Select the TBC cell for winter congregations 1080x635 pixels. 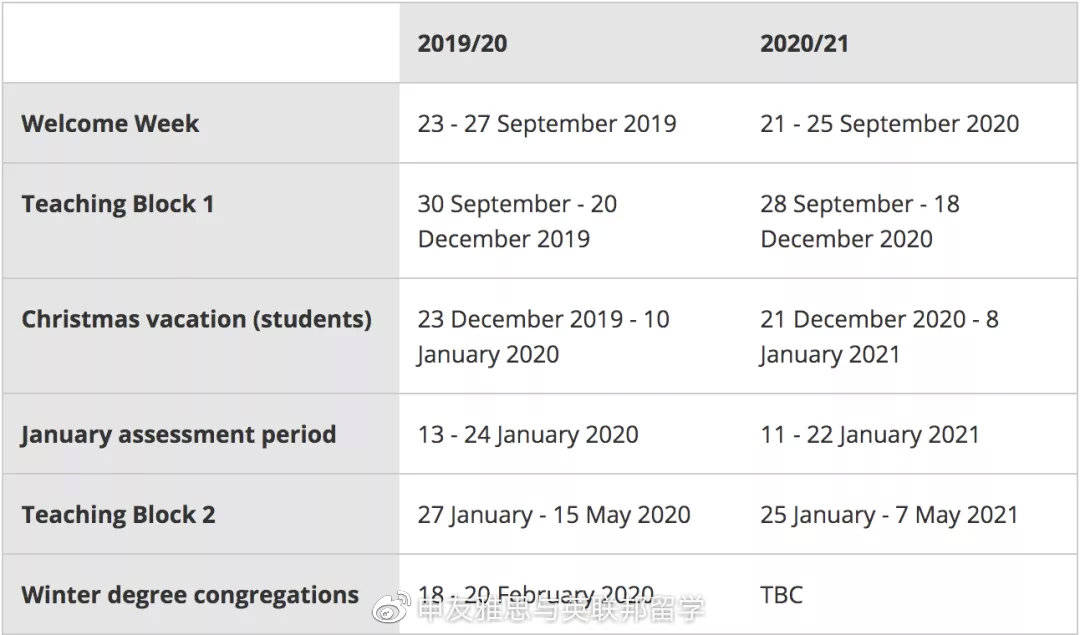781,595
